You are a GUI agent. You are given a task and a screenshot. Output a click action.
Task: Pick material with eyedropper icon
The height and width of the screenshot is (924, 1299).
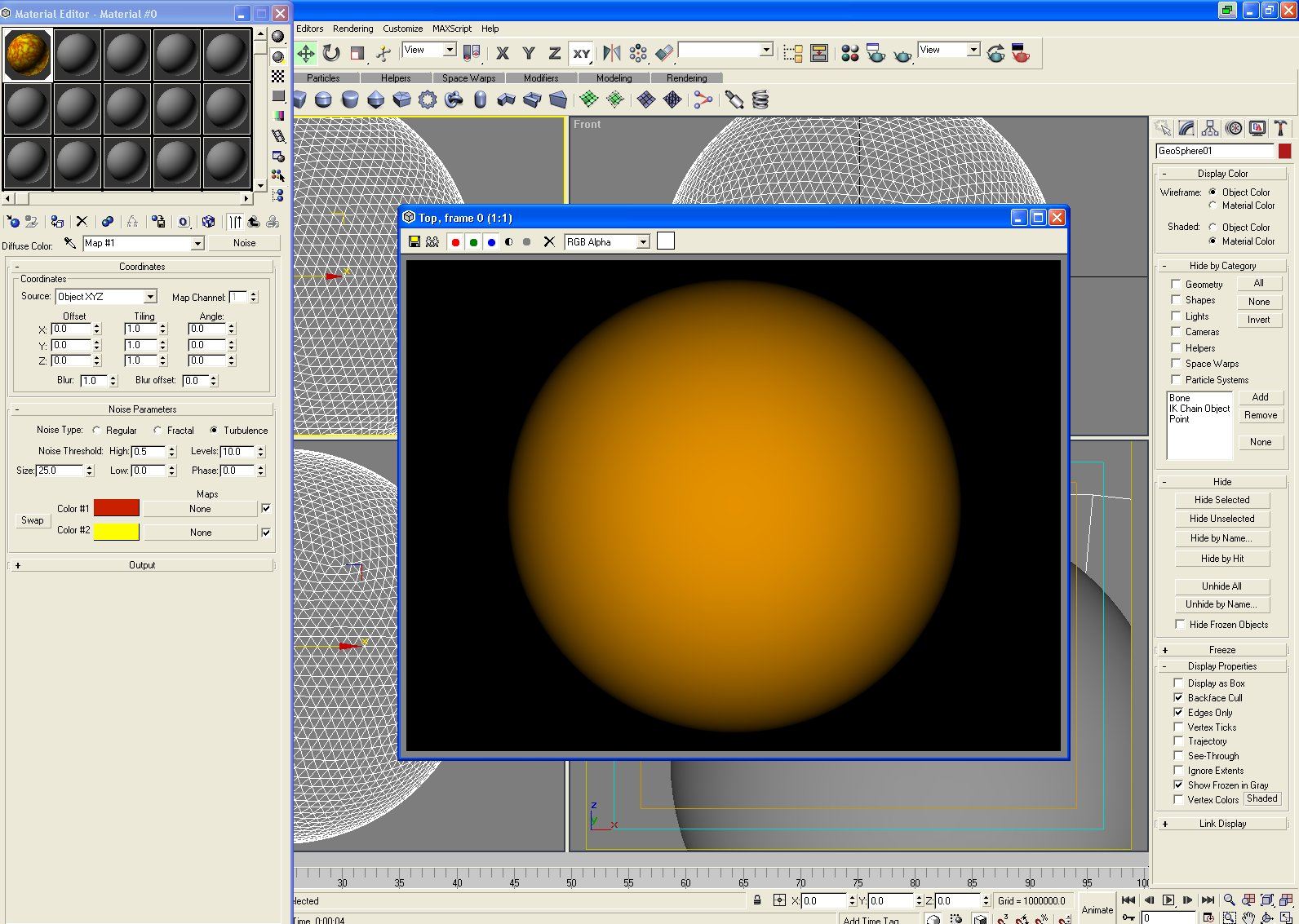click(70, 243)
